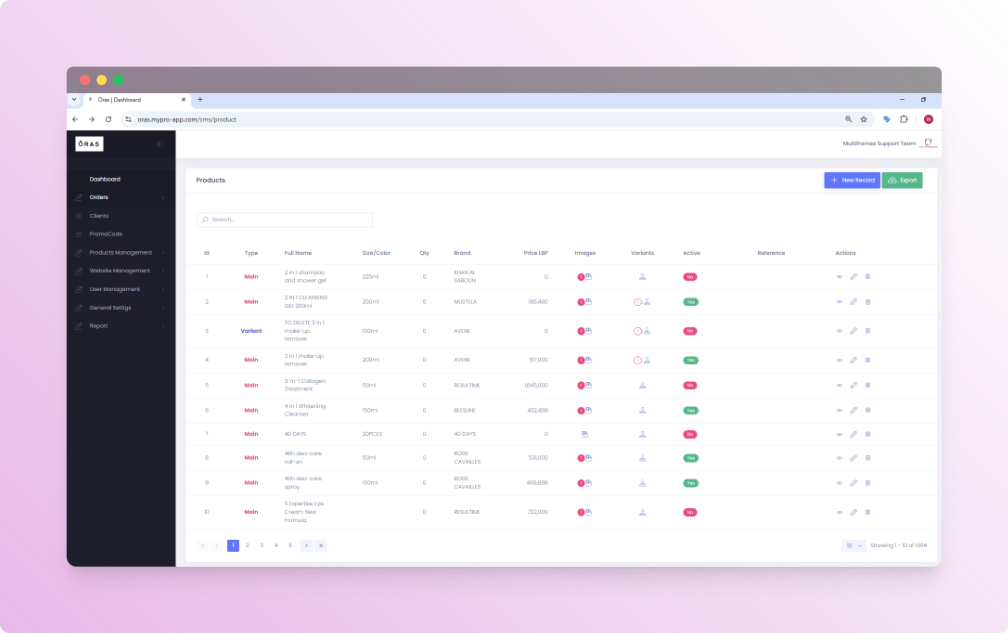Image resolution: width=1008 pixels, height=633 pixels.
Task: Toggle the Active badge for 2 in 1 shampoo
Action: [x=689, y=277]
